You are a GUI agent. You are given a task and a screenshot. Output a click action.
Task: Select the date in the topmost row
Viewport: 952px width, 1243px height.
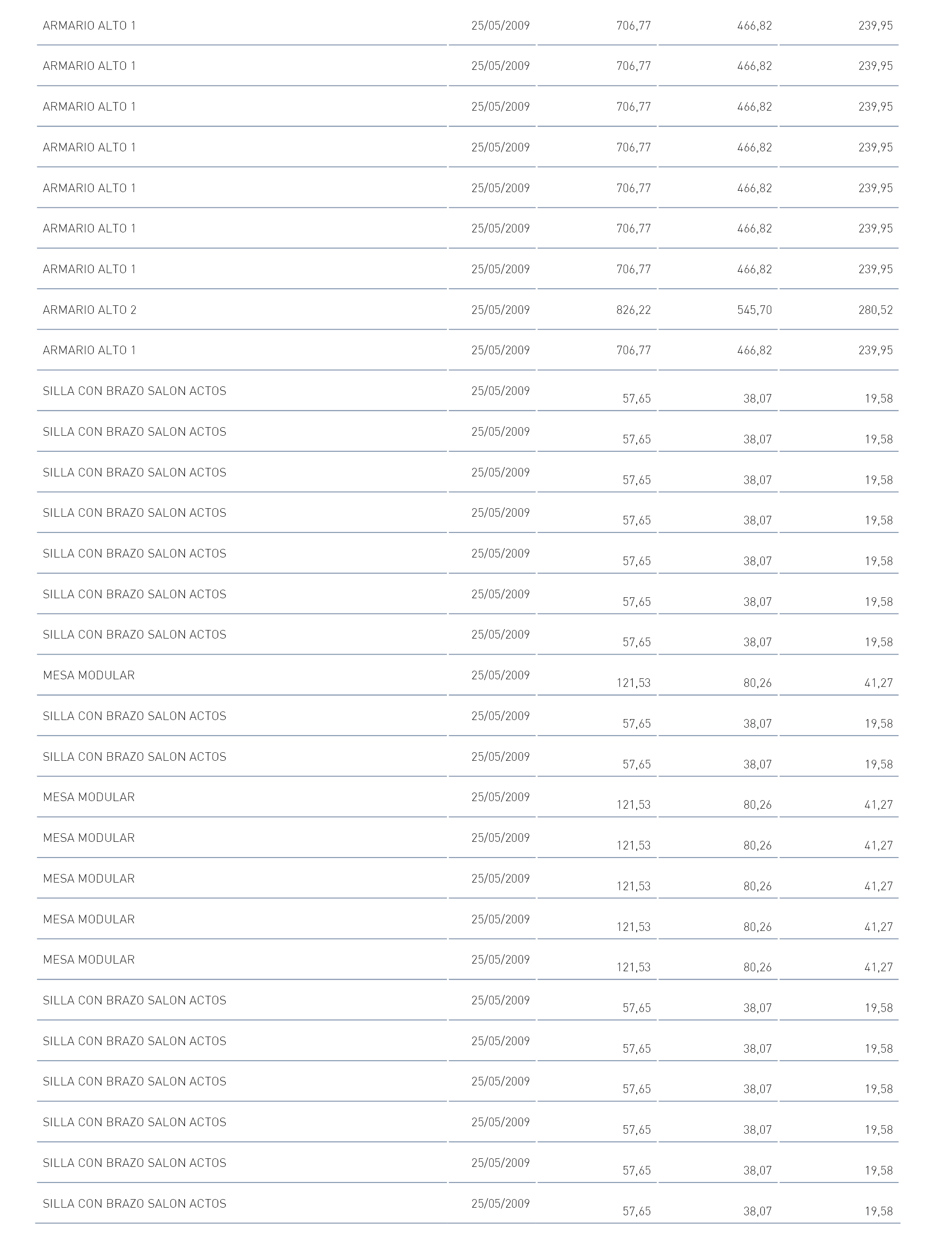pos(500,26)
